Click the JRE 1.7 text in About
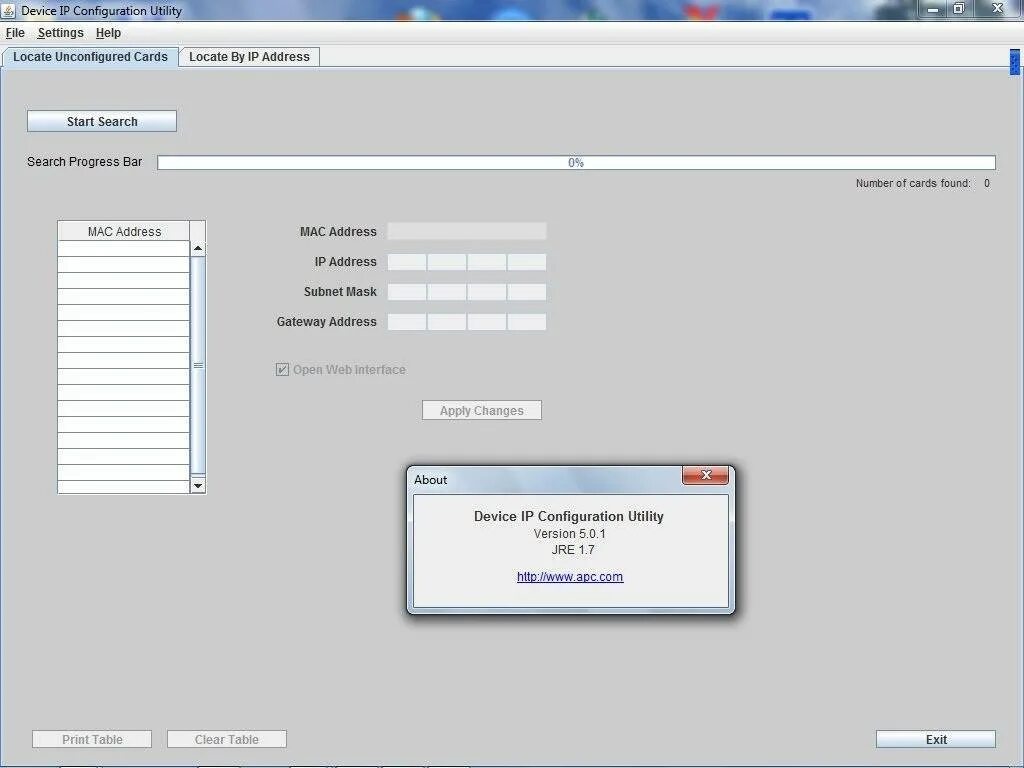 [x=573, y=550]
